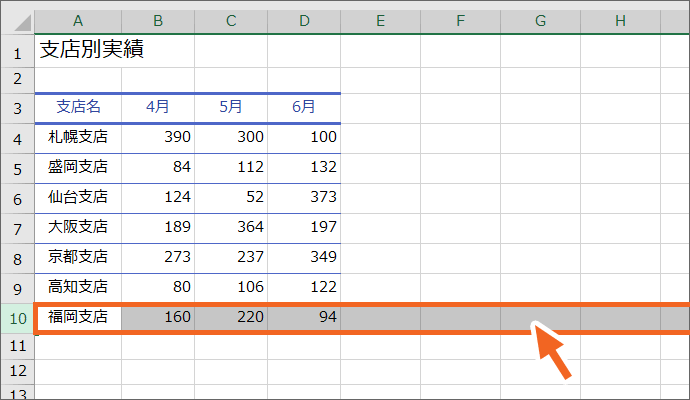Click the 6月 header cell
Viewport: 690px width, 400px height.
coord(304,108)
